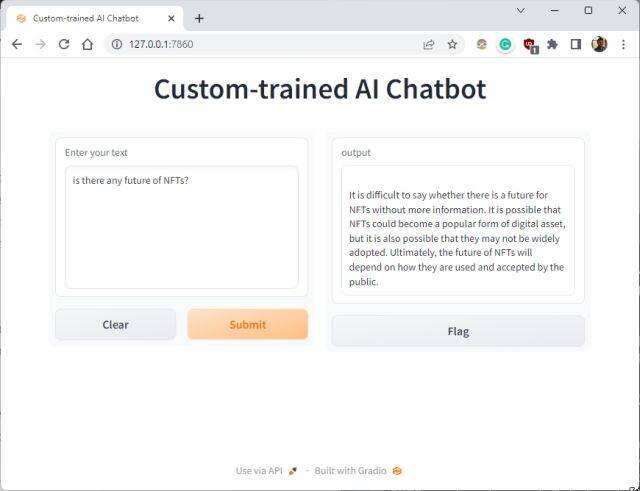Flag the chatbot output
This screenshot has width=640, height=491.
tap(458, 331)
